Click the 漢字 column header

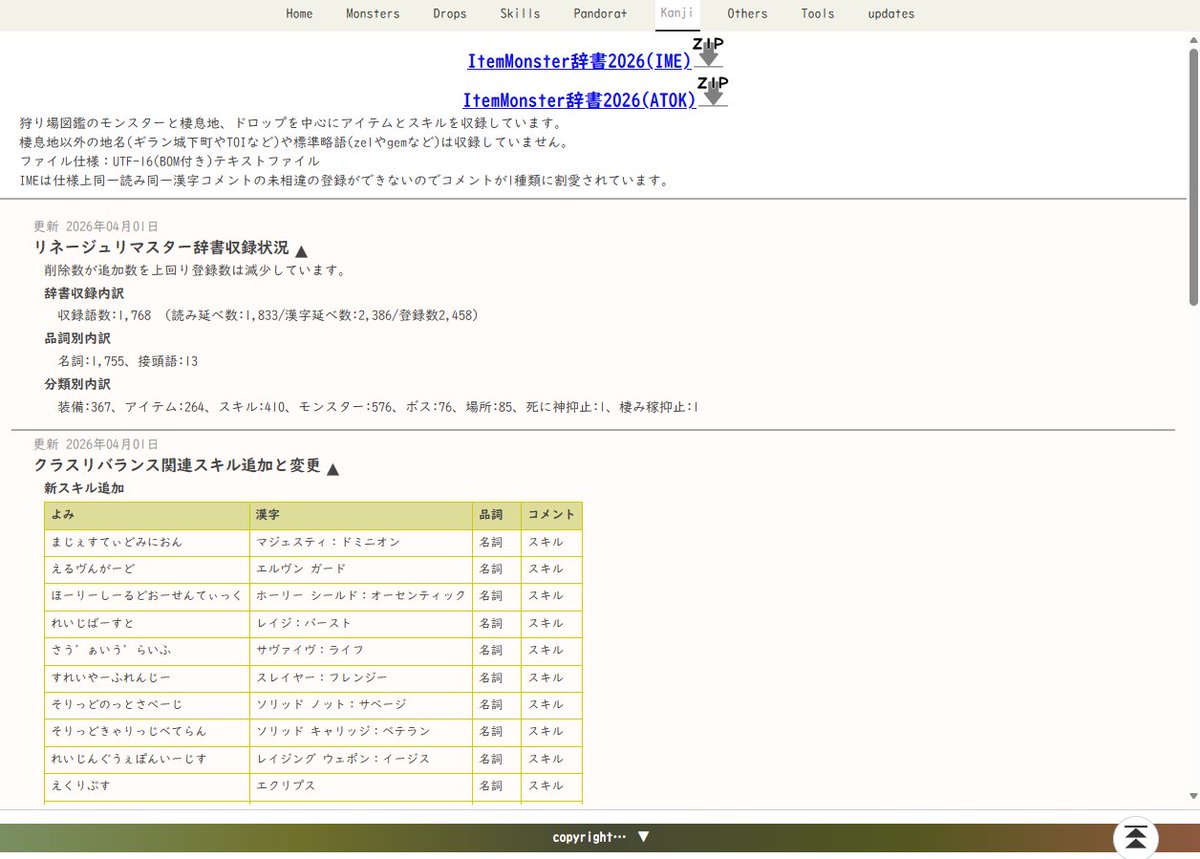coord(361,515)
